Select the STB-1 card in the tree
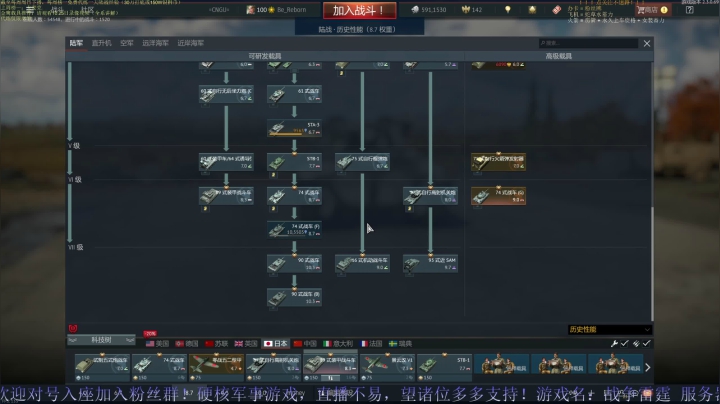The image size is (720, 404). 294,162
